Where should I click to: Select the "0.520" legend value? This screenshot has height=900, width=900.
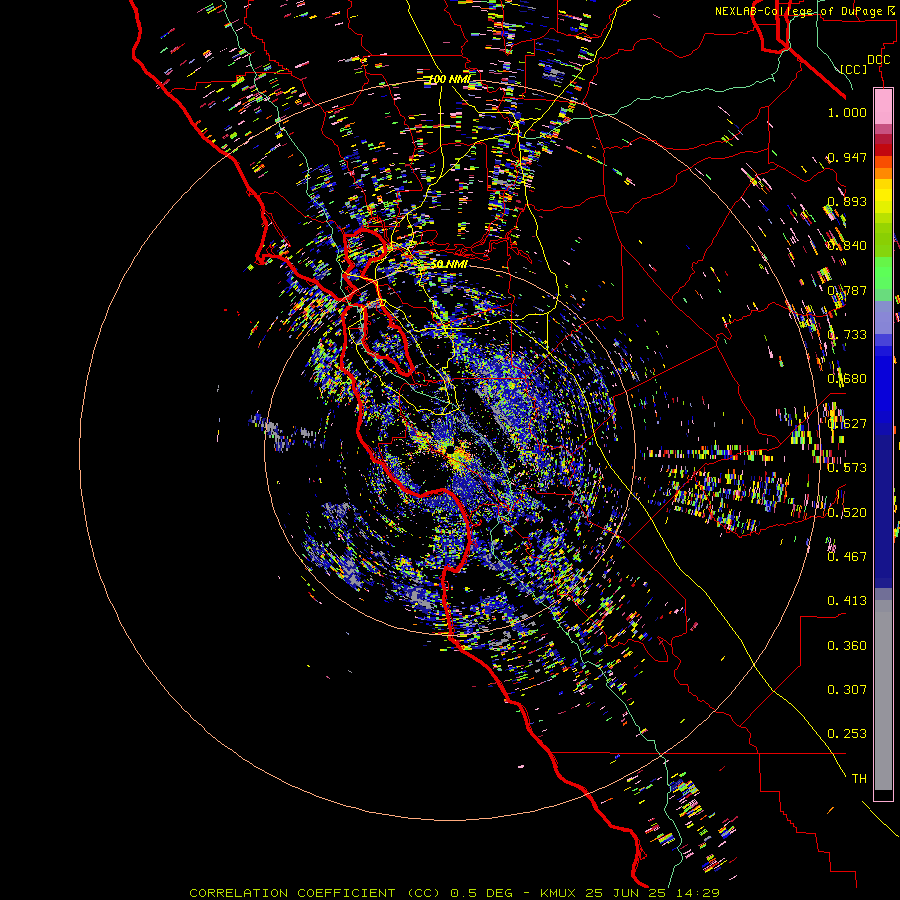847,513
